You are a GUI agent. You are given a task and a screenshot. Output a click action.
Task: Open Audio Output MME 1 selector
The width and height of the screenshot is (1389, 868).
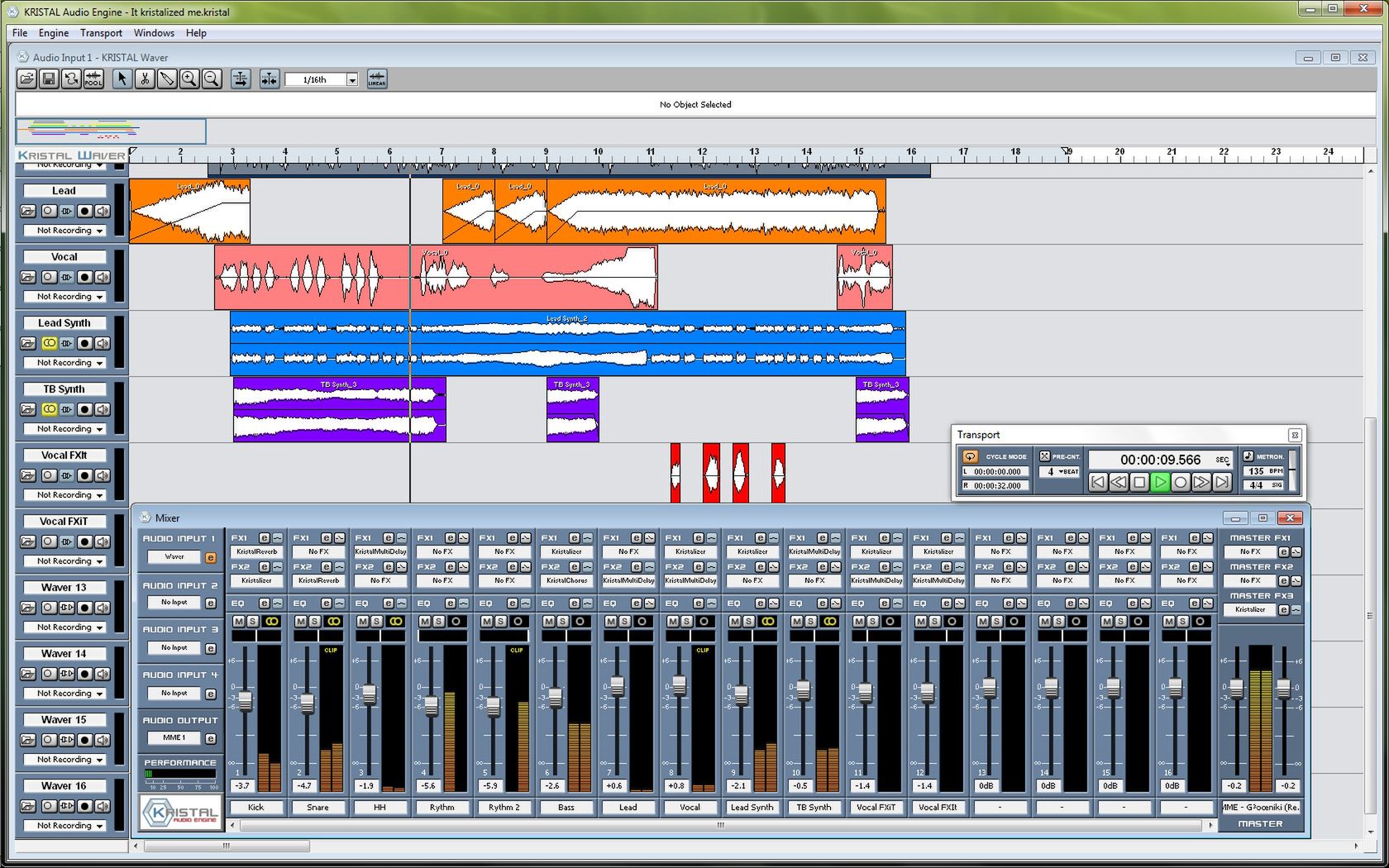tap(174, 737)
